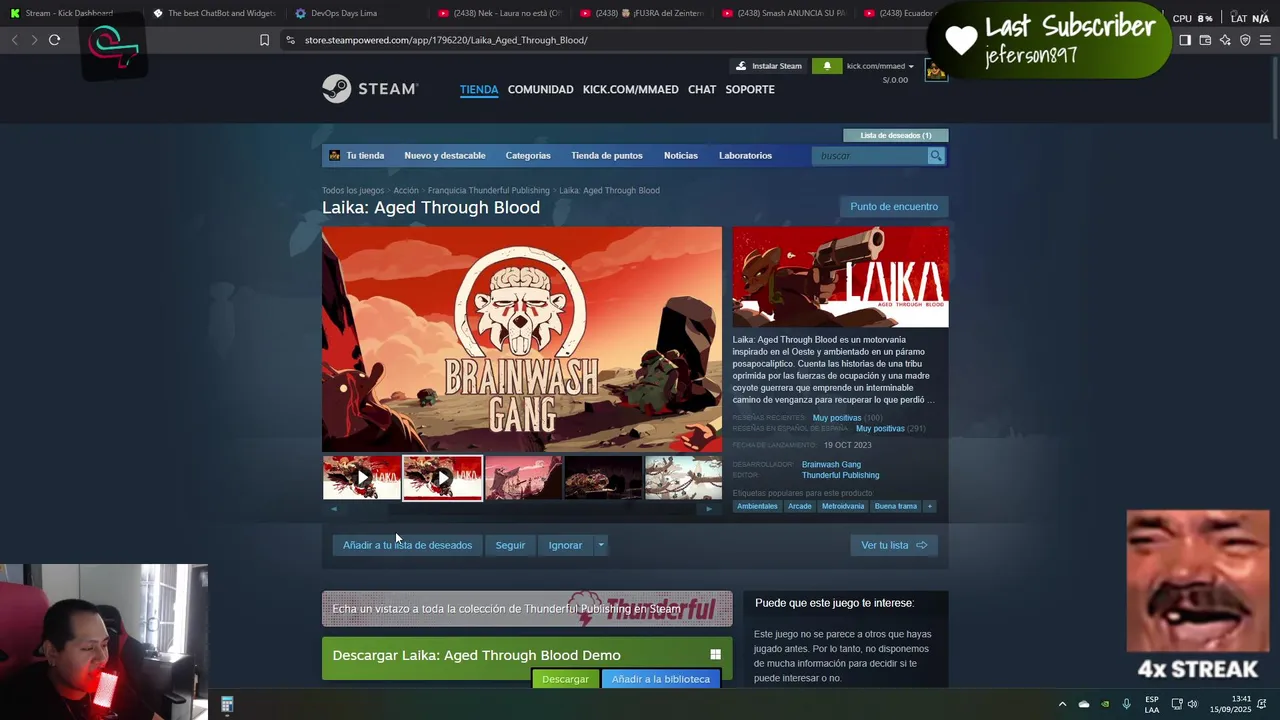Click Instalar Steam button
1280x720 pixels.
pyautogui.click(x=769, y=66)
